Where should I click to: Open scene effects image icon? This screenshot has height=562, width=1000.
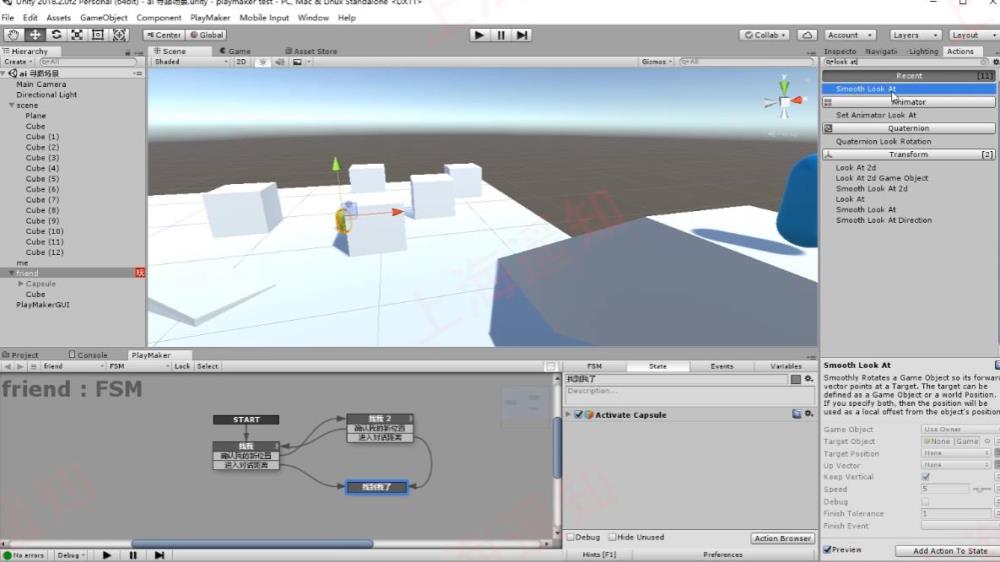[x=297, y=62]
